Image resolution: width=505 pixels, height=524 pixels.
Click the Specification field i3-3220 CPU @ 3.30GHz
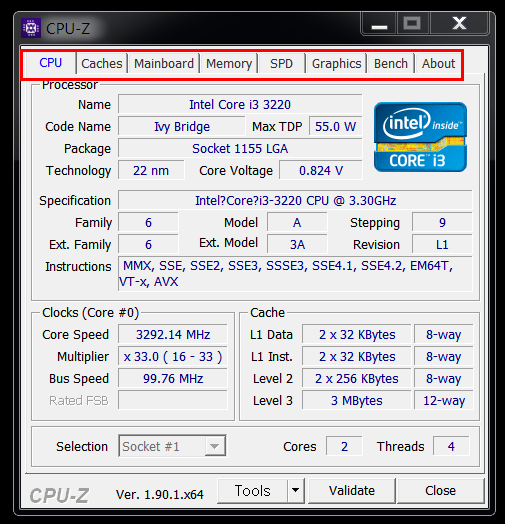click(x=295, y=201)
